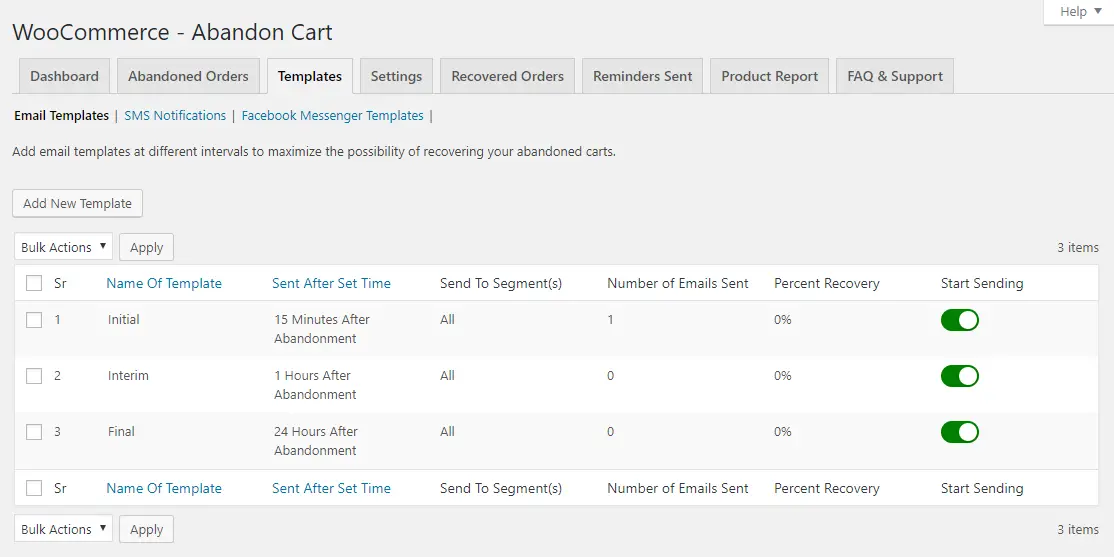Click the Final template name
The image size is (1114, 557).
tap(121, 431)
